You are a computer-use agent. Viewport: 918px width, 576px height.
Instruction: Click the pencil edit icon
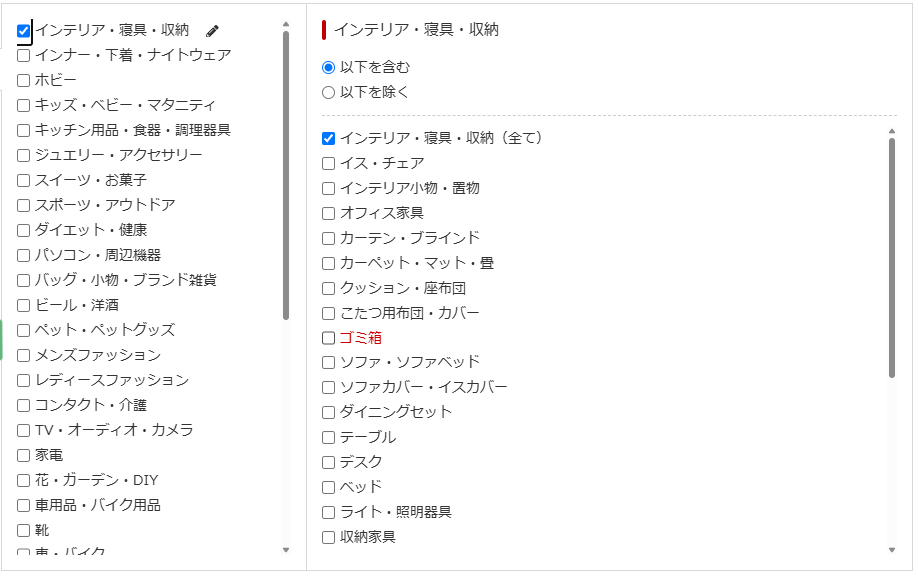212,31
